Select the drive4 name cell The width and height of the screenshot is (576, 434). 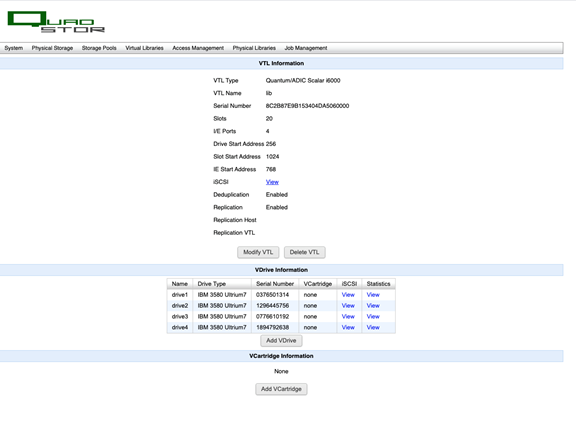tap(180, 327)
